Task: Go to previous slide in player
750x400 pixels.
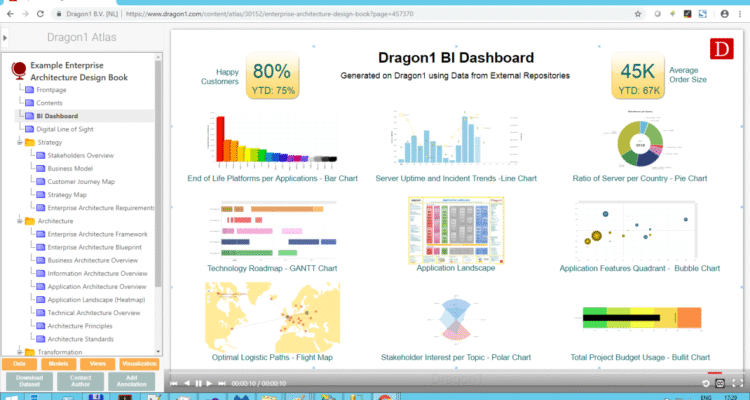Action: coord(187,383)
